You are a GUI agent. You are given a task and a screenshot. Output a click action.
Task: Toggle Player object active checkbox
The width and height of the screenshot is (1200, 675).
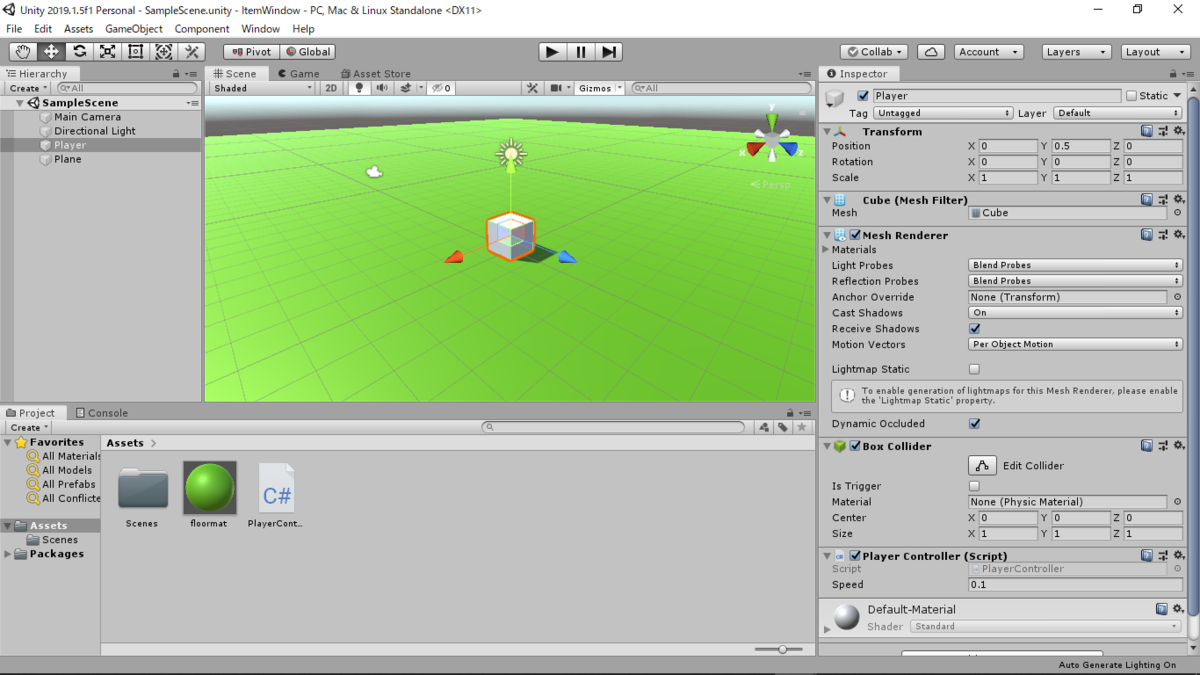pos(863,96)
